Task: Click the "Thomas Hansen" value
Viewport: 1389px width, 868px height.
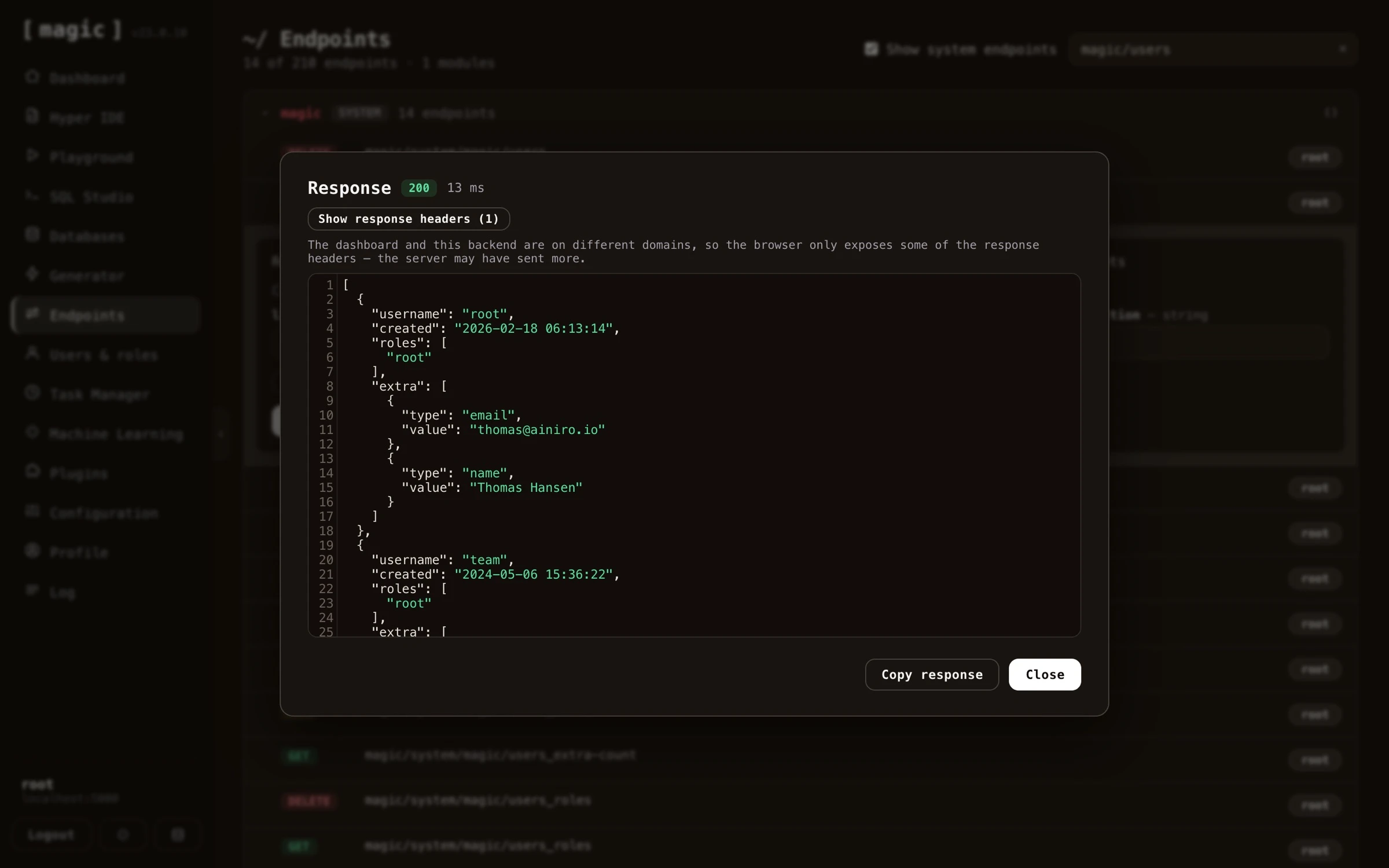Action: [x=526, y=488]
